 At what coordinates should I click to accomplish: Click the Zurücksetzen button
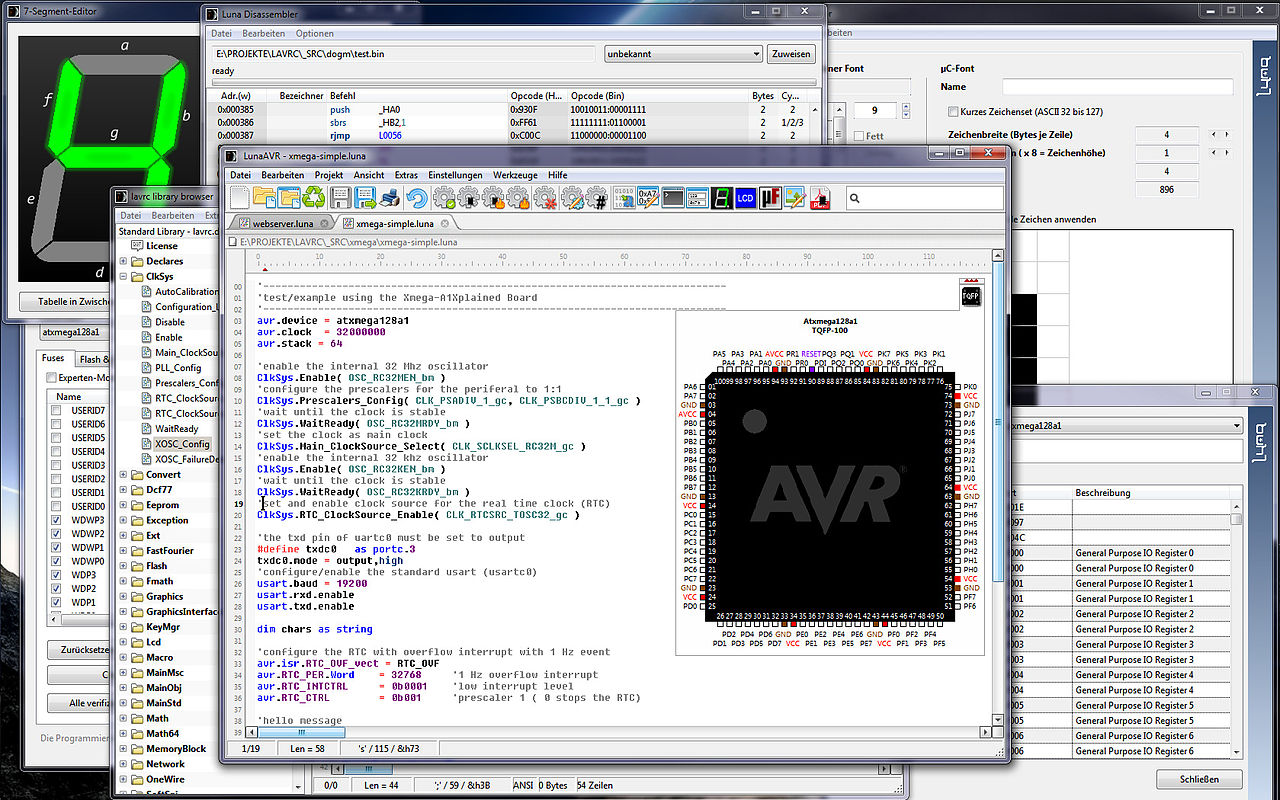78,649
